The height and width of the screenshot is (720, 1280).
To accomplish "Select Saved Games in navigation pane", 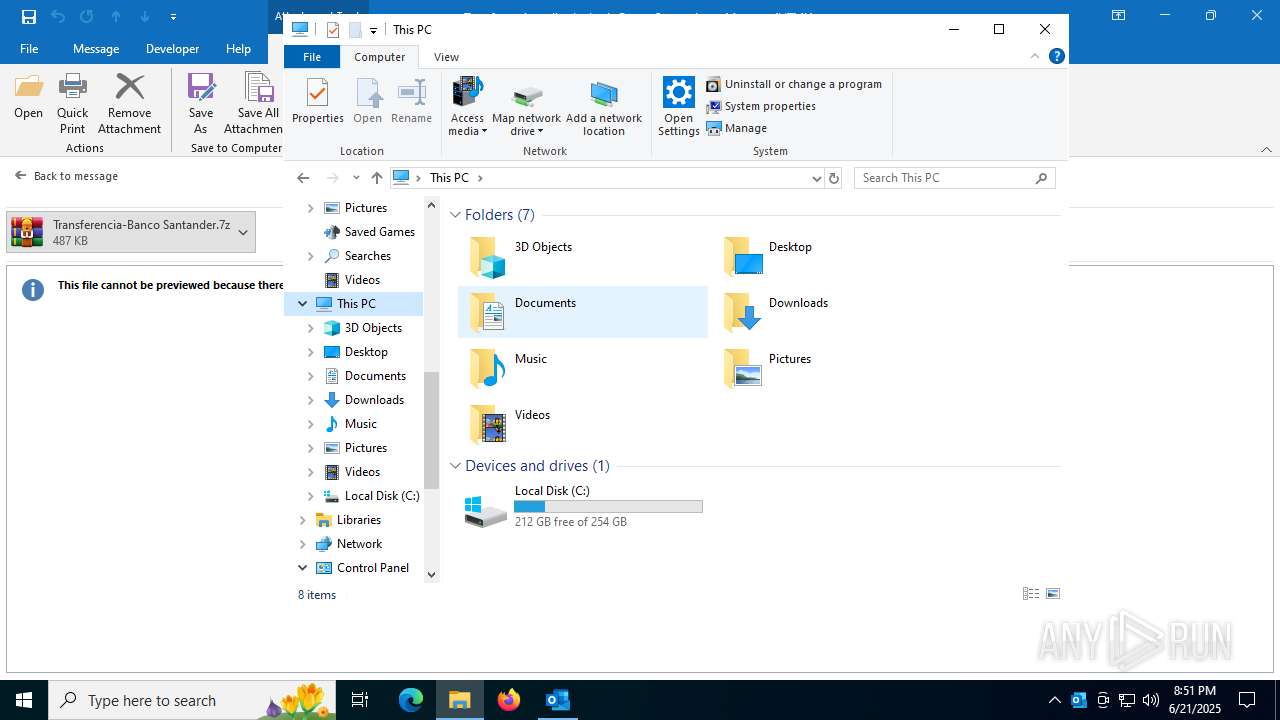I will tap(379, 232).
